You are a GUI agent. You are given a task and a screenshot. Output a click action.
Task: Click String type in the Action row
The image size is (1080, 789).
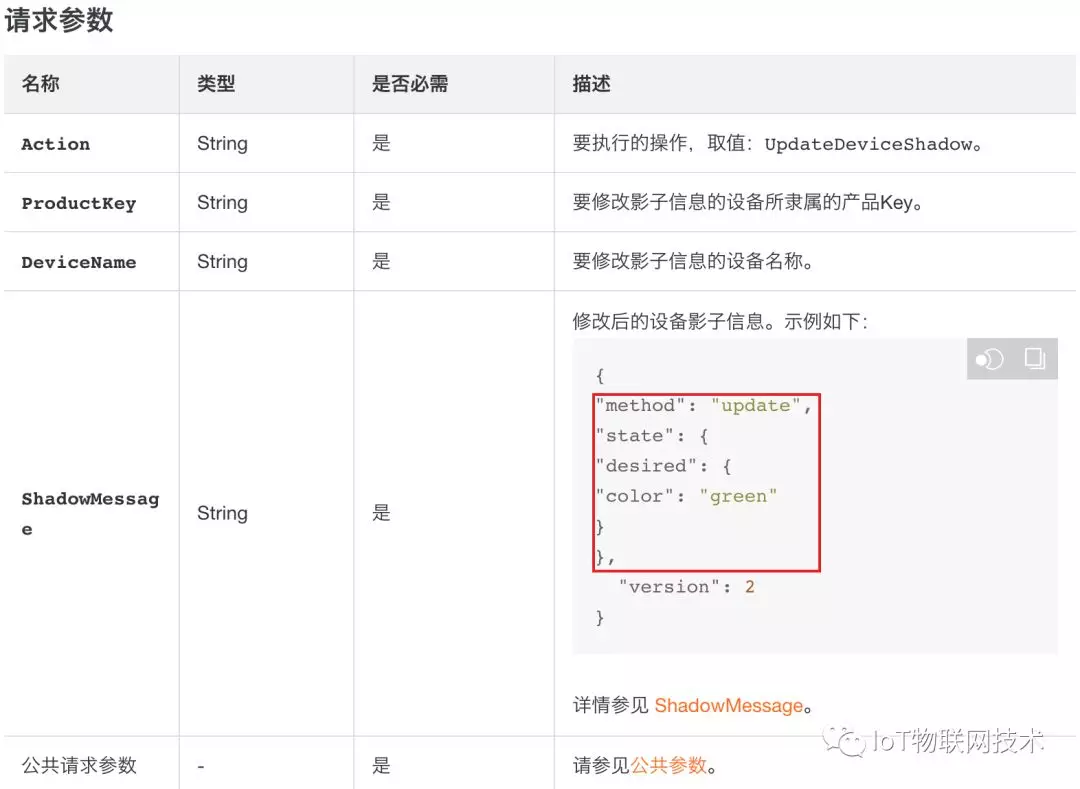click(x=222, y=143)
